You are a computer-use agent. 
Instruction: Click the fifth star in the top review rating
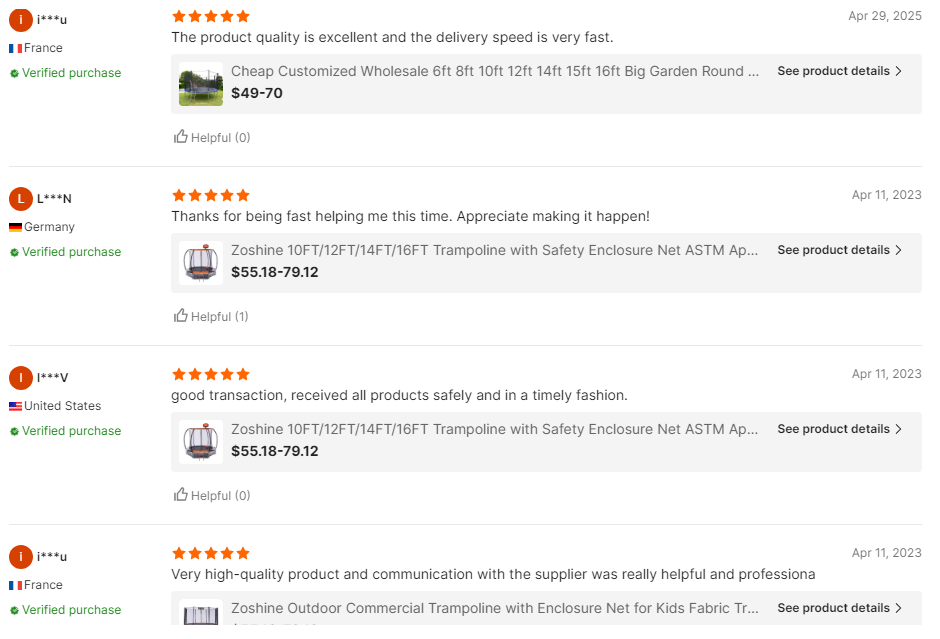click(244, 16)
